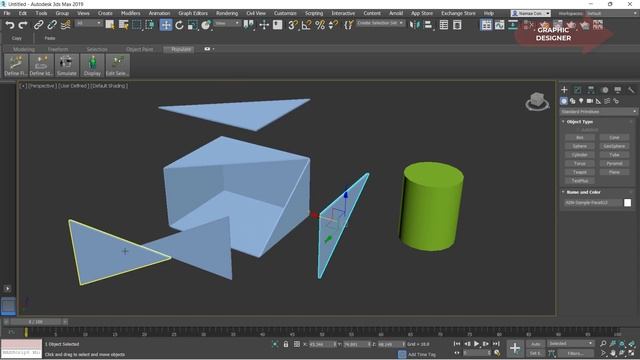Activate the Select and Link chain icon

point(38,25)
